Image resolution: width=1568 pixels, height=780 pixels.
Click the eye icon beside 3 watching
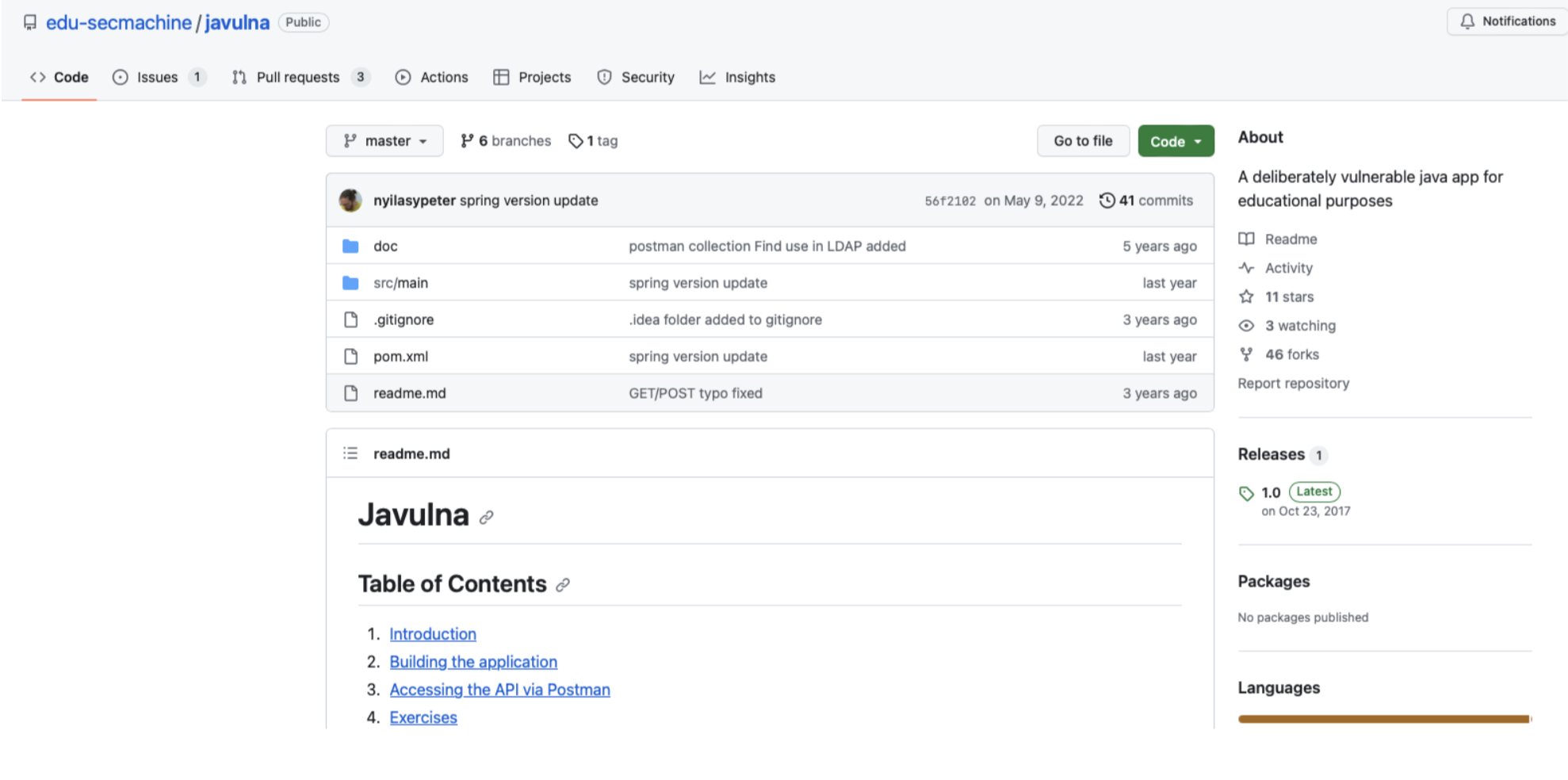tap(1246, 326)
